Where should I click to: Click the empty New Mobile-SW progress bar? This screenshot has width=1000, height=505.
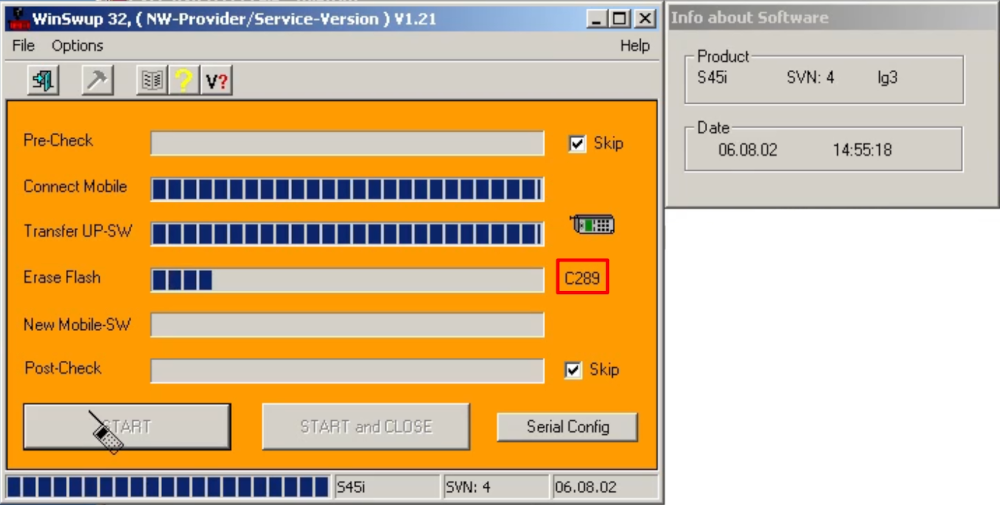click(x=347, y=325)
